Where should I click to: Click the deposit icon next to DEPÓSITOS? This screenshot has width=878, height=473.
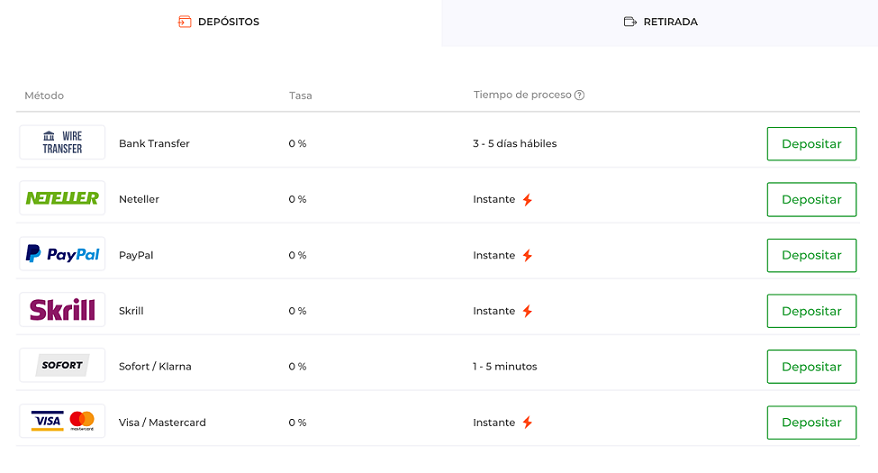(185, 22)
